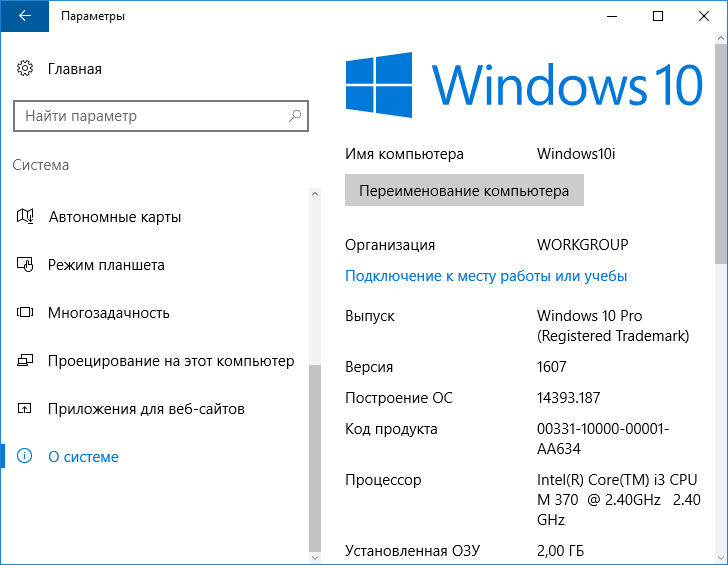Focus the Найти параметр search field
This screenshot has height=565, width=728.
click(x=150, y=116)
